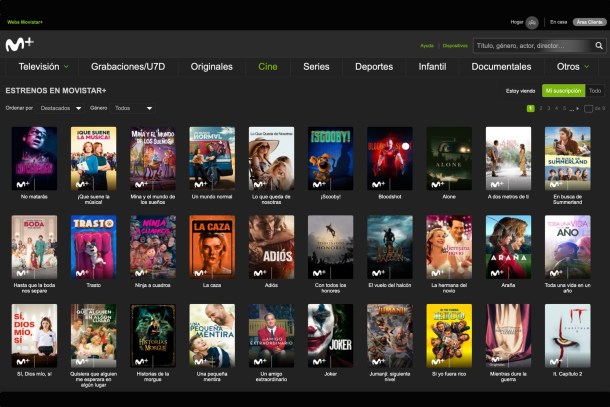Viewport: 610px width, 407px height.
Task: Open Un amigo extraordinario poster
Action: click(271, 336)
